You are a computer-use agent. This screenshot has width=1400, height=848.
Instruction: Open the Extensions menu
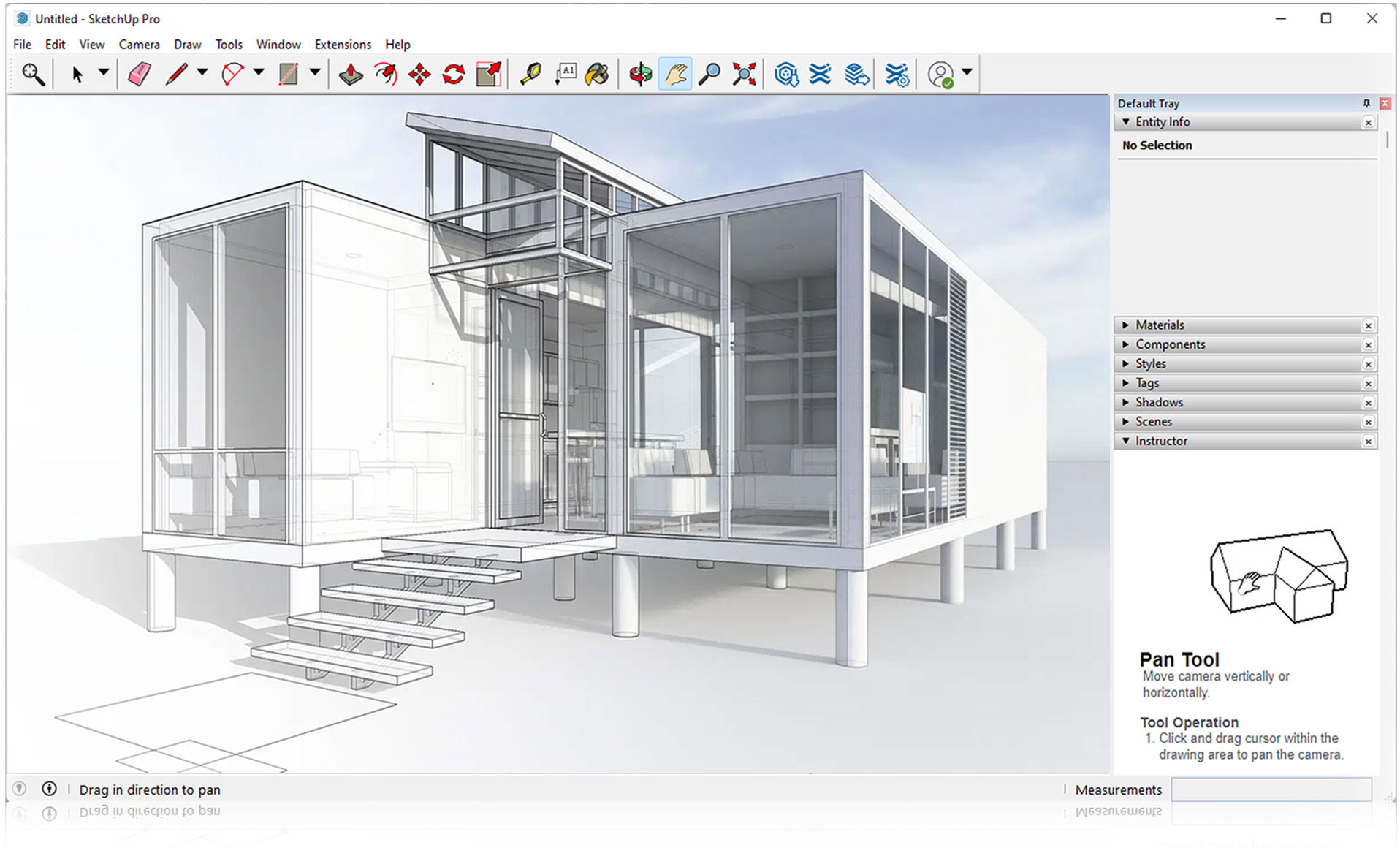(x=342, y=44)
